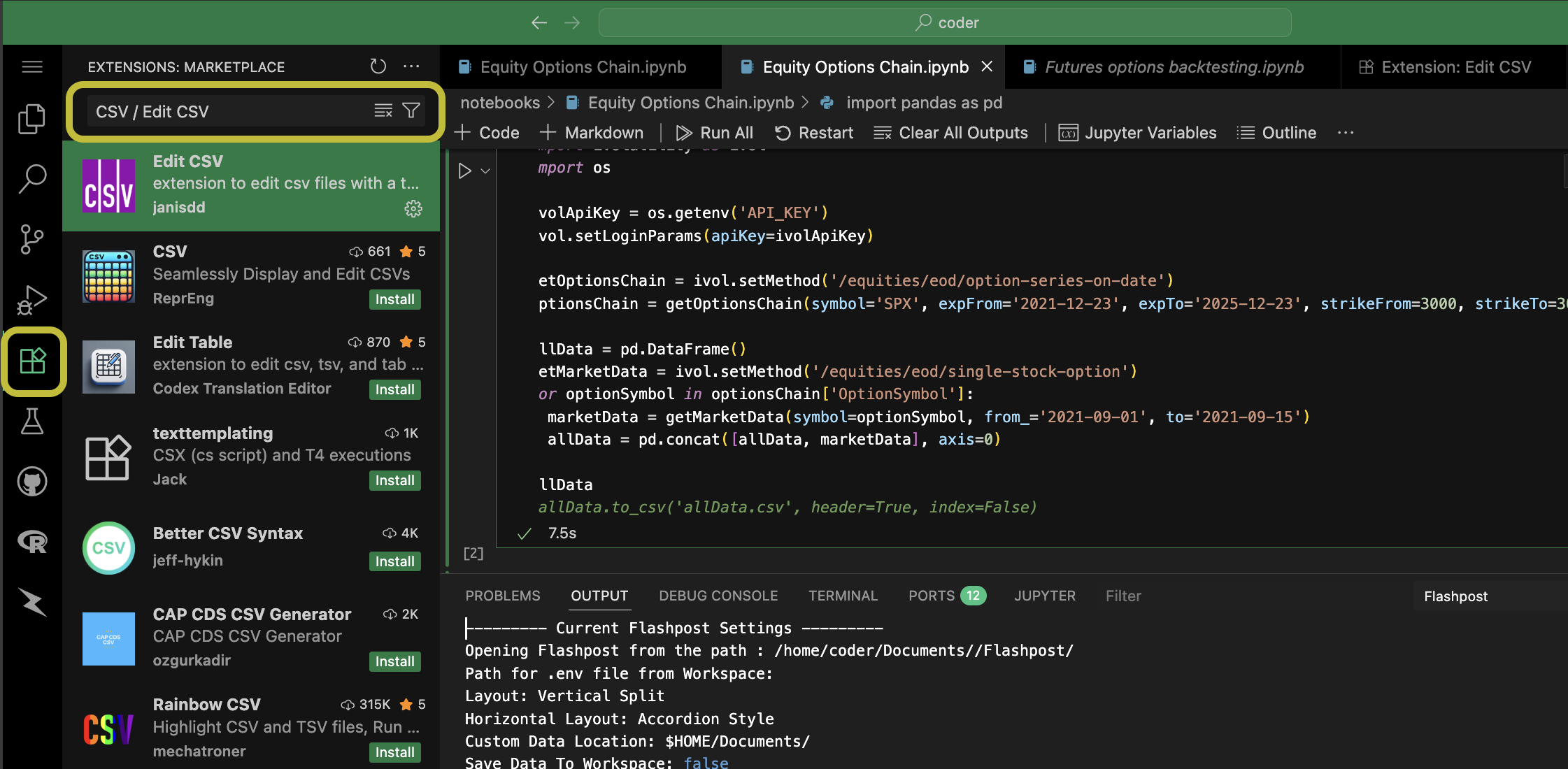Screen dimensions: 1568x769
Task: Open the DEBUG CONSOLE panel tab
Action: click(x=718, y=596)
